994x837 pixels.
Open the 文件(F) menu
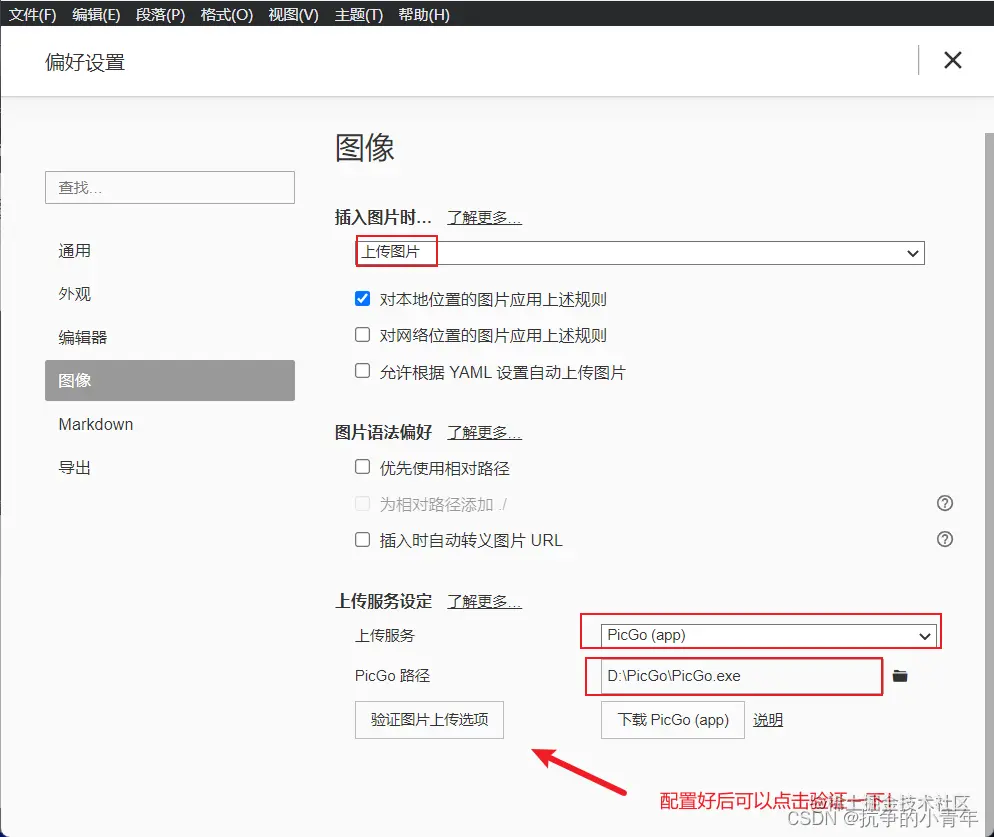(x=32, y=15)
